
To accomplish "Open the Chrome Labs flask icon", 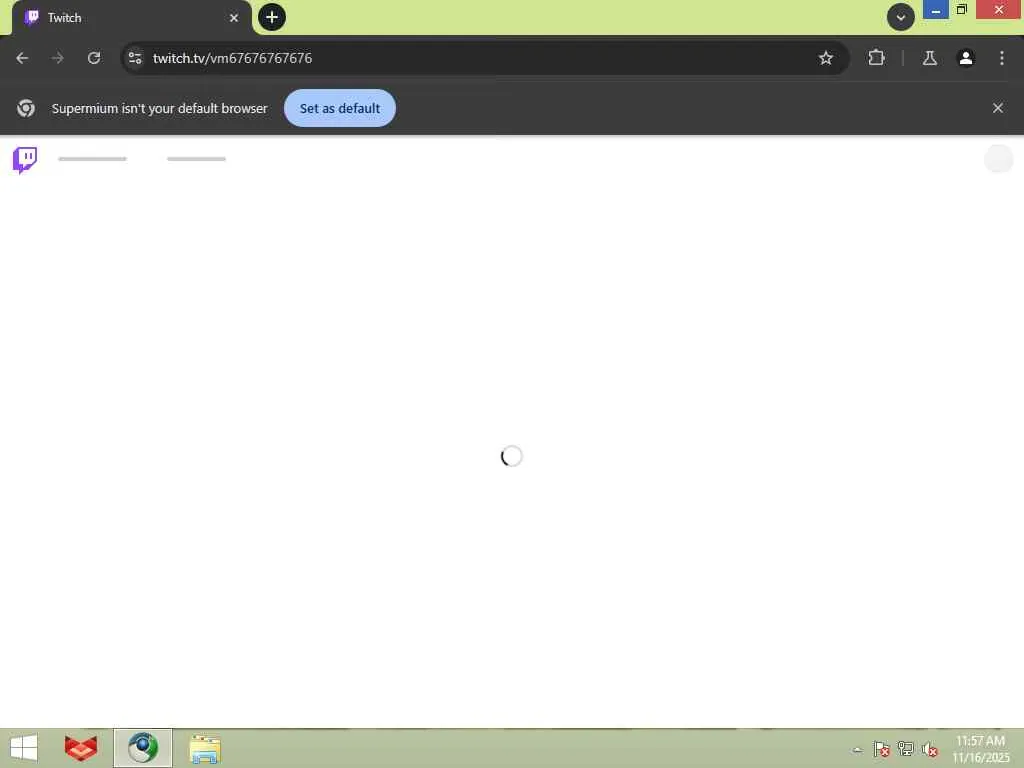I will coord(929,58).
